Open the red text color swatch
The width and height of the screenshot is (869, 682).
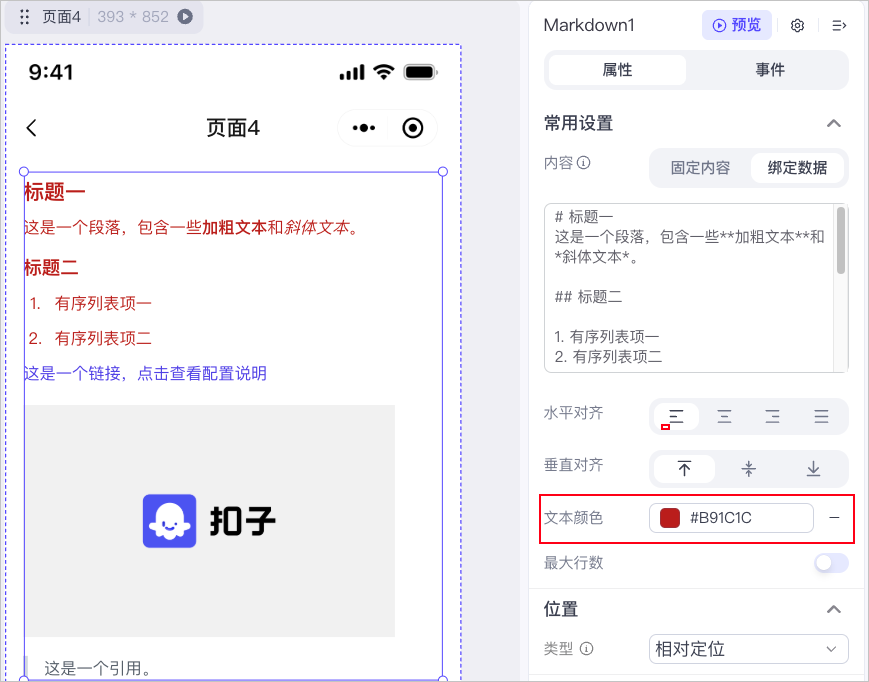(x=669, y=518)
